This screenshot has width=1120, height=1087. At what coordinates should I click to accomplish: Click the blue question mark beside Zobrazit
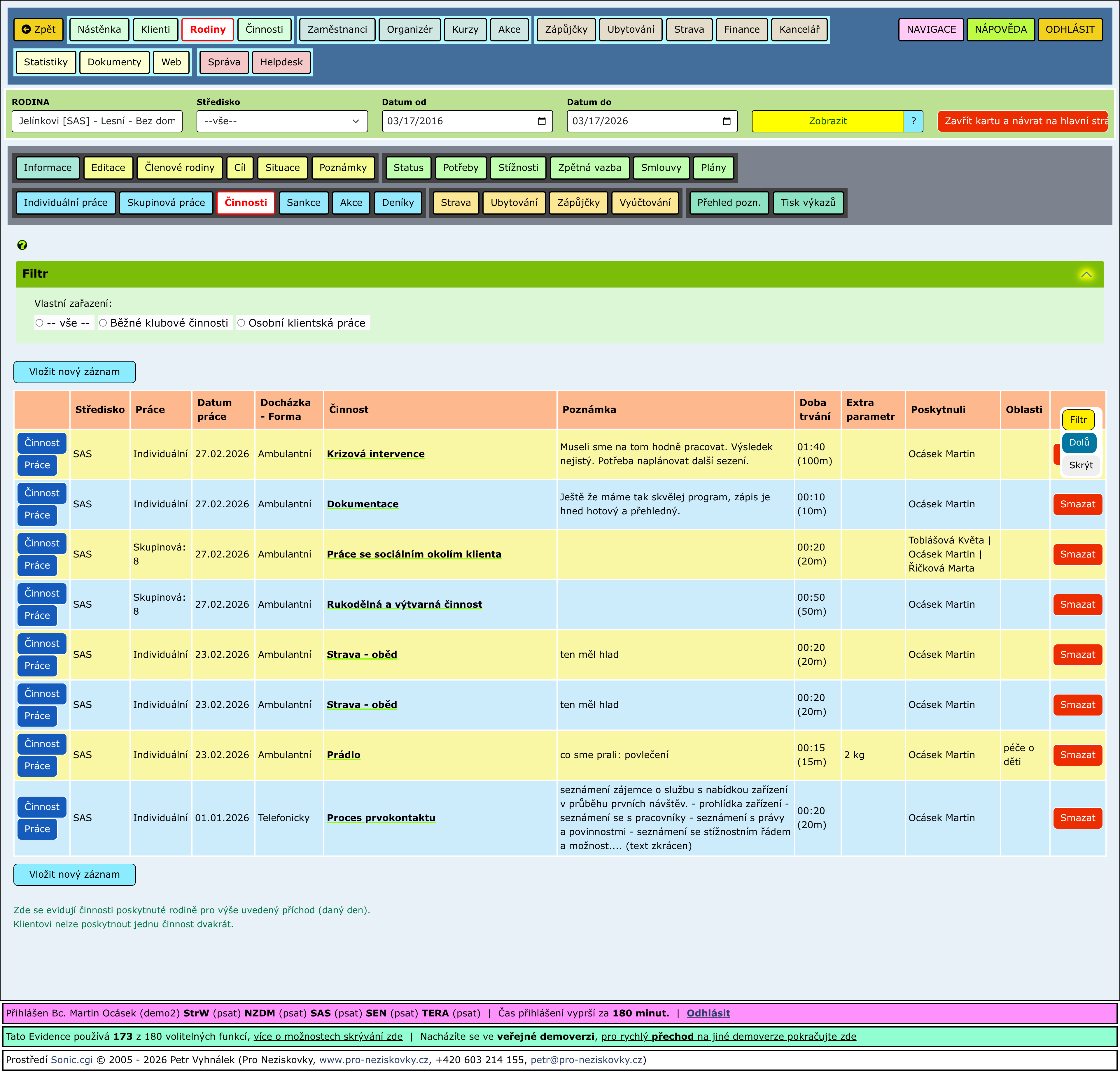(x=913, y=121)
